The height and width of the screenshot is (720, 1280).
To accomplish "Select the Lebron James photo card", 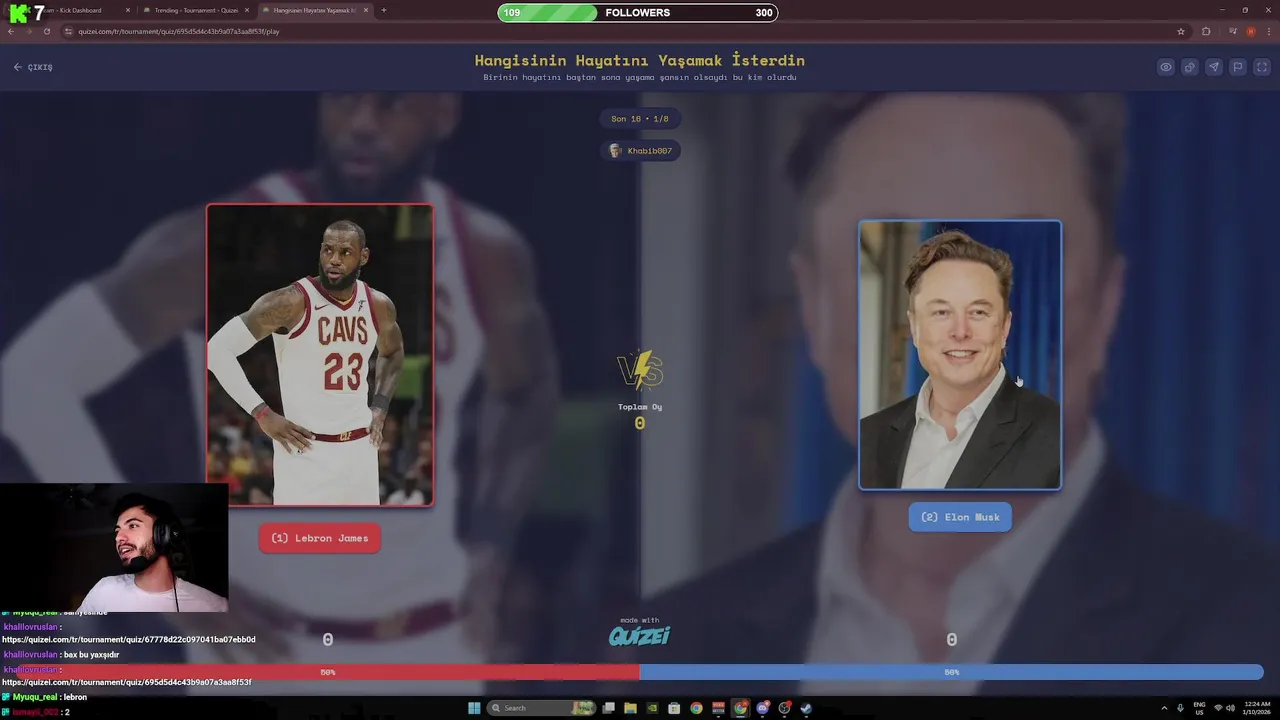I will click(320, 355).
